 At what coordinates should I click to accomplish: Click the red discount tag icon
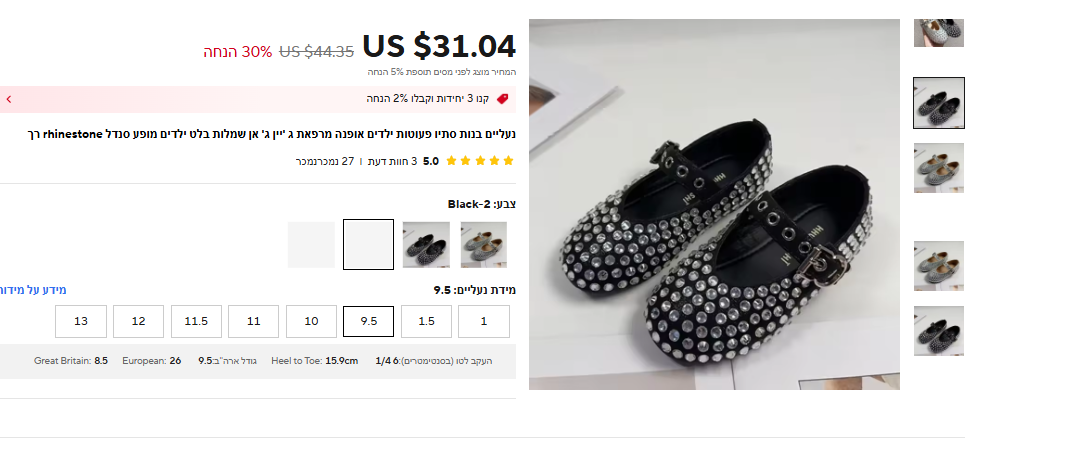(x=502, y=99)
